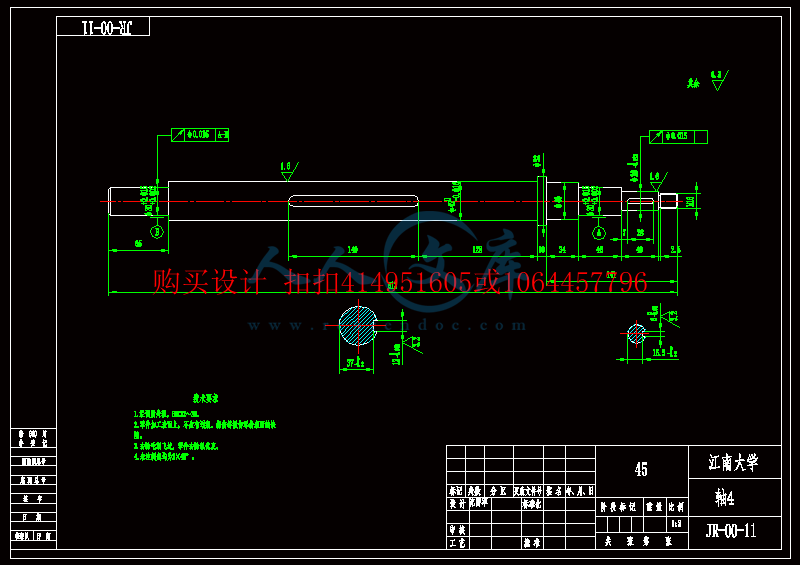This screenshot has height=565, width=800.
Task: Click the larger hatched cross-section circle
Action: point(358,326)
